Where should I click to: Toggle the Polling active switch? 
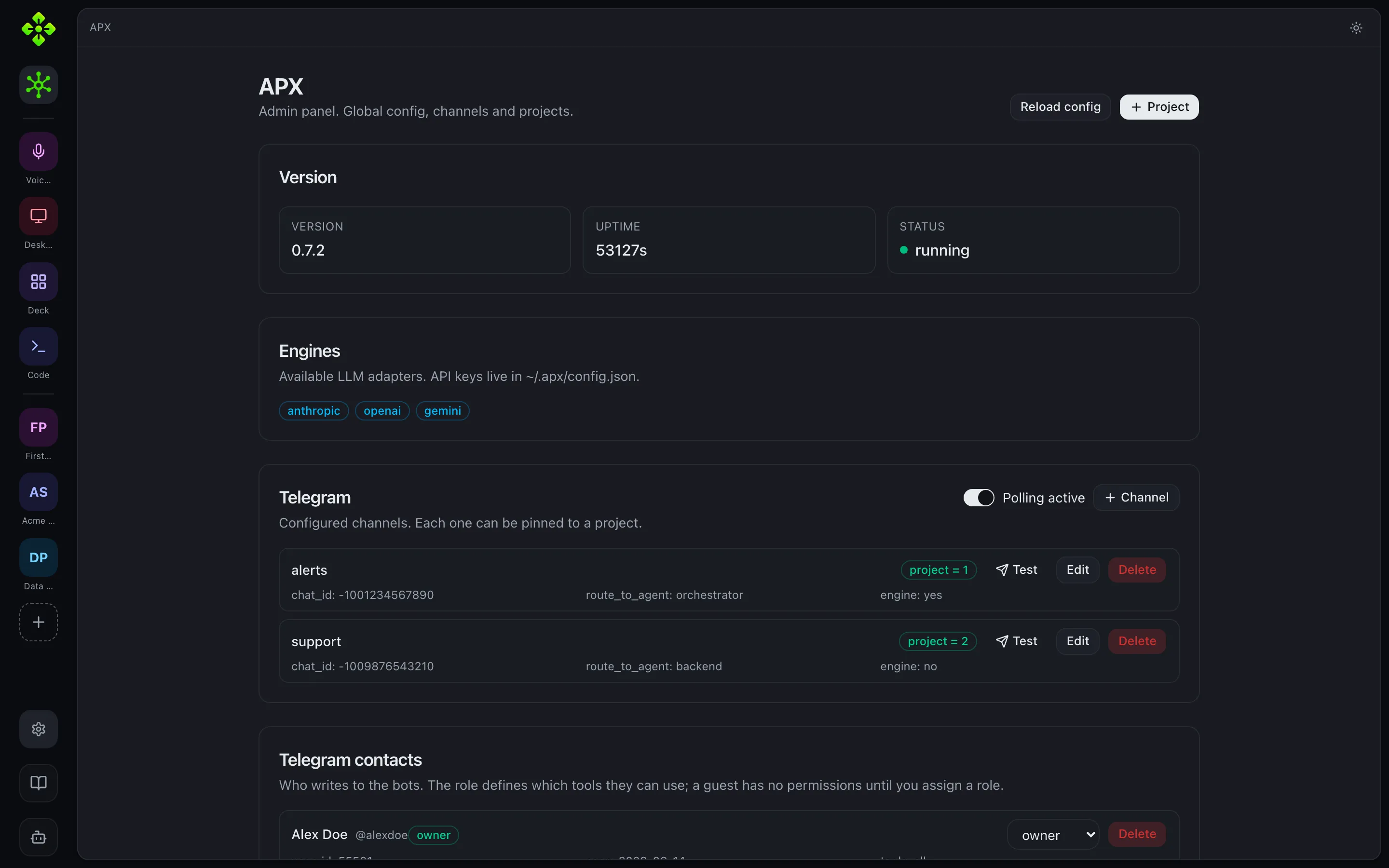(x=979, y=498)
